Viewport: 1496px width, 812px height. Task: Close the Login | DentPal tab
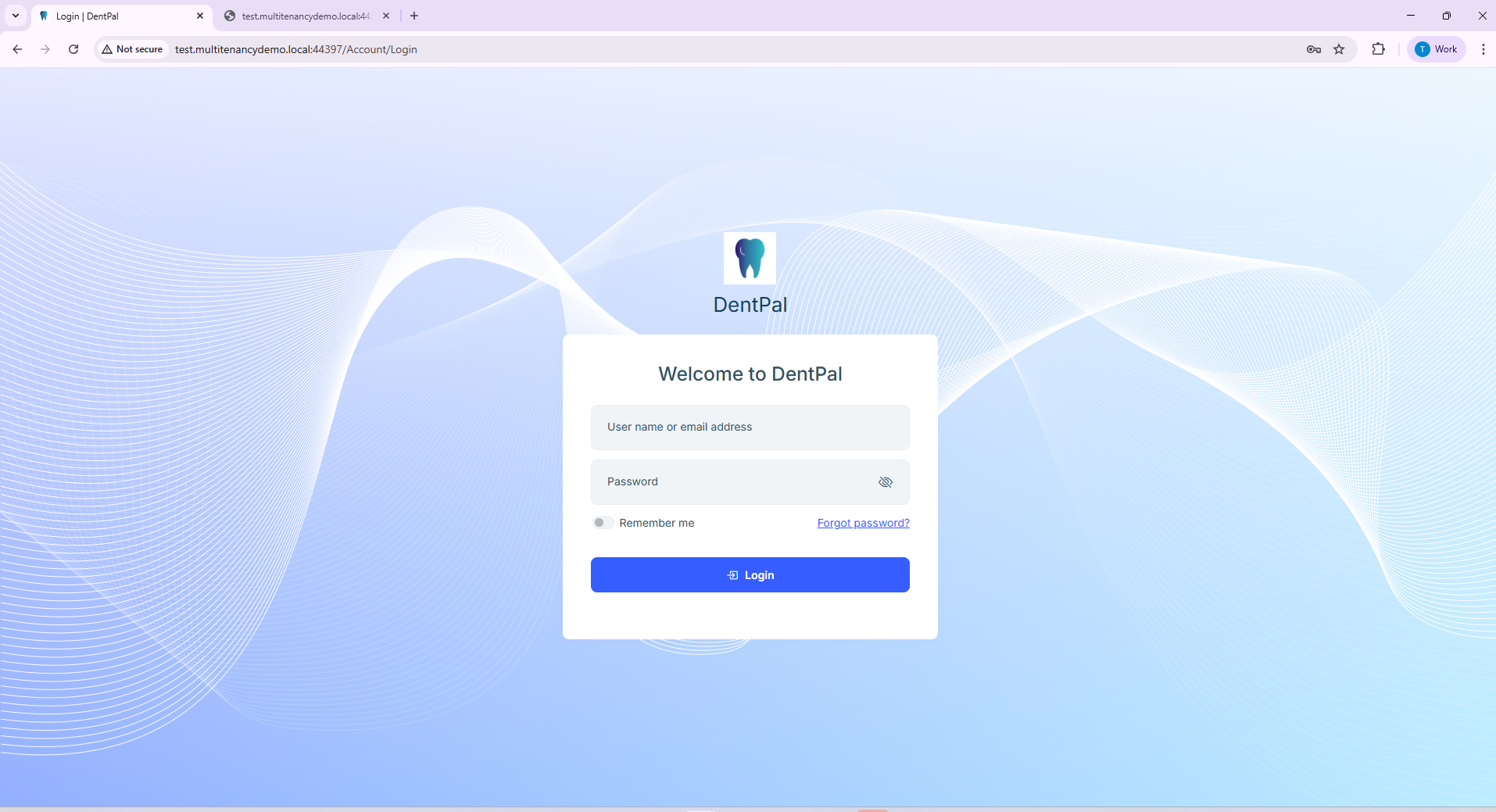(x=200, y=16)
